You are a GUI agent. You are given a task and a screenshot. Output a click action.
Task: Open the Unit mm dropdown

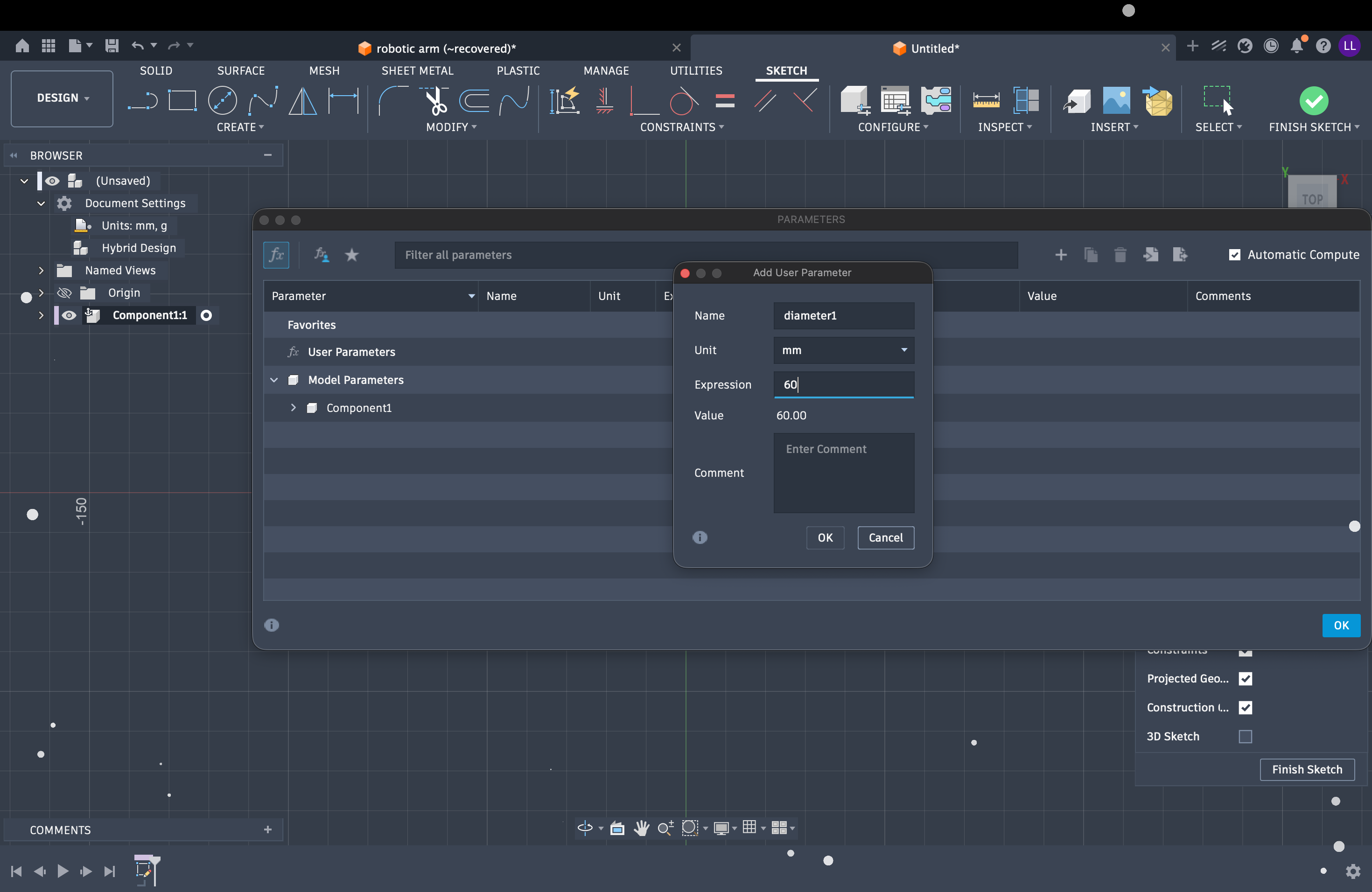[x=844, y=350]
